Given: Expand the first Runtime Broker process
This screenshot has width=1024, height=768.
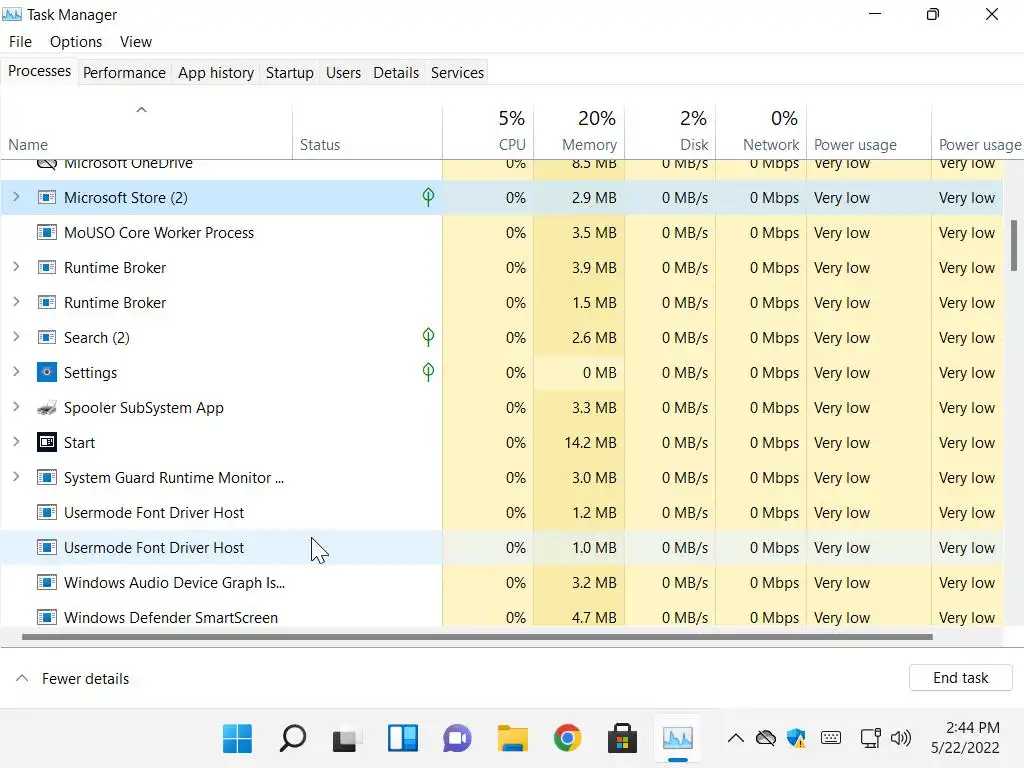Looking at the screenshot, I should point(16,266).
